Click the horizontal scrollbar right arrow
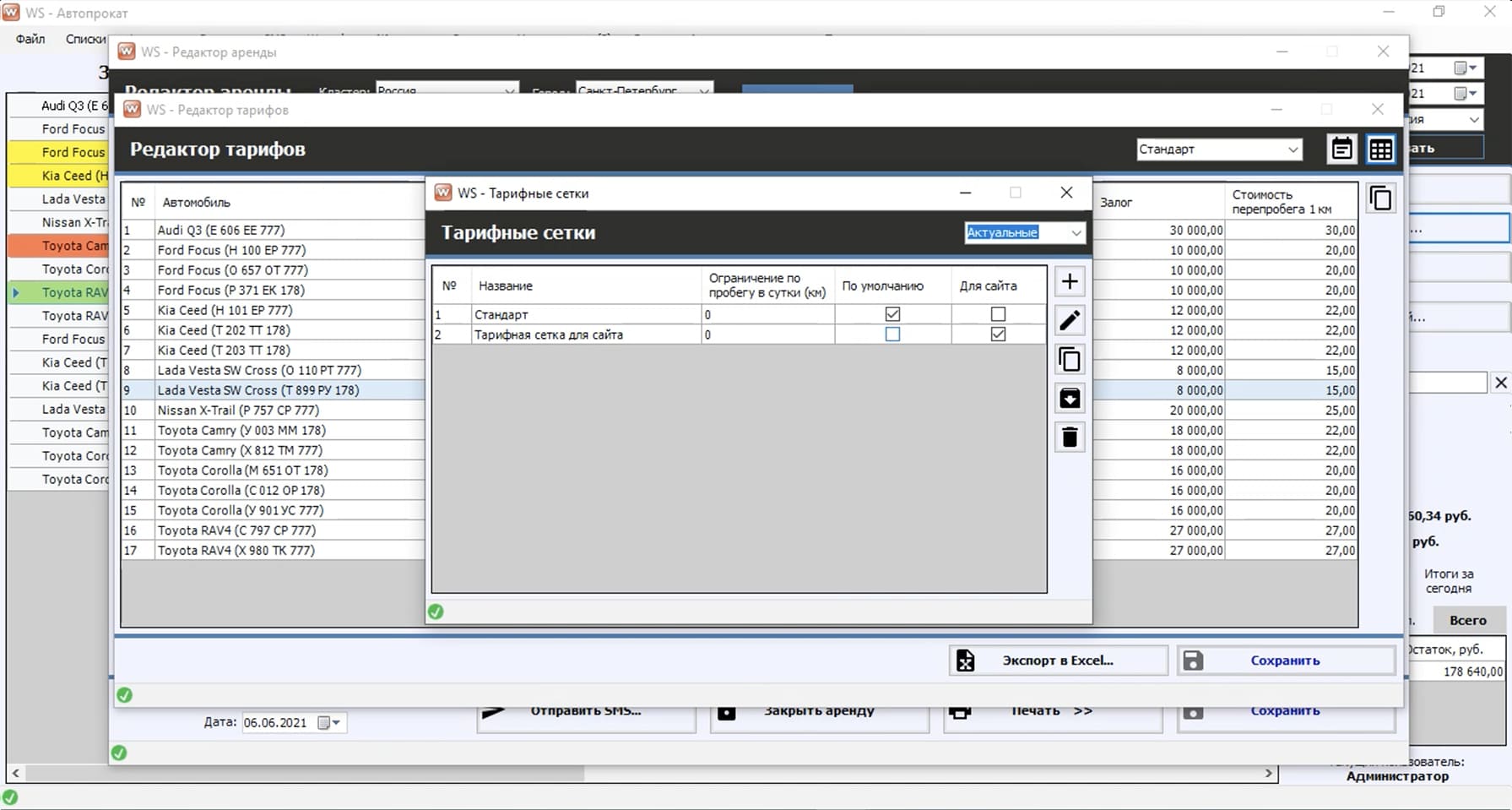 point(1268,773)
